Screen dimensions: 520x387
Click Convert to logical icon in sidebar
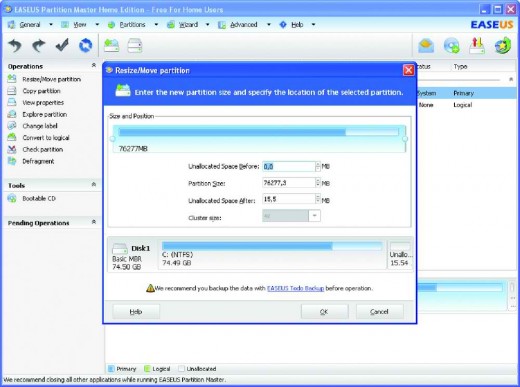[12, 137]
